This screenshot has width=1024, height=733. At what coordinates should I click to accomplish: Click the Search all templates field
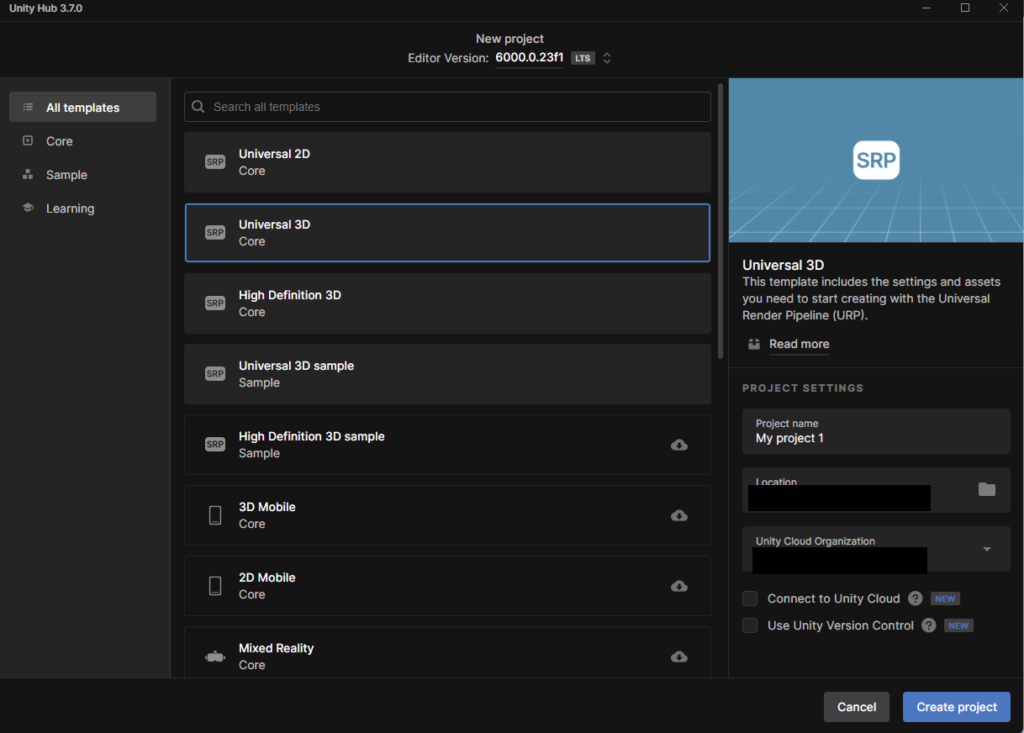[447, 106]
